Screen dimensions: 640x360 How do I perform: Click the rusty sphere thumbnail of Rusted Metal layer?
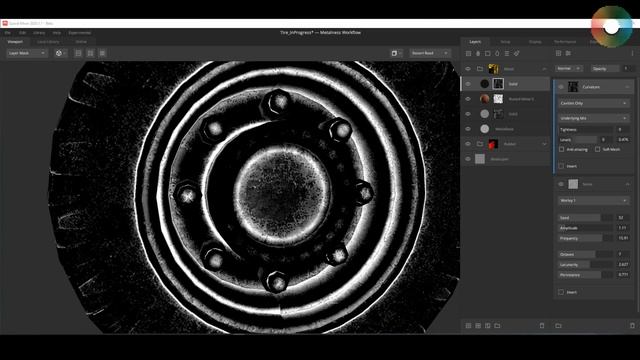point(484,99)
